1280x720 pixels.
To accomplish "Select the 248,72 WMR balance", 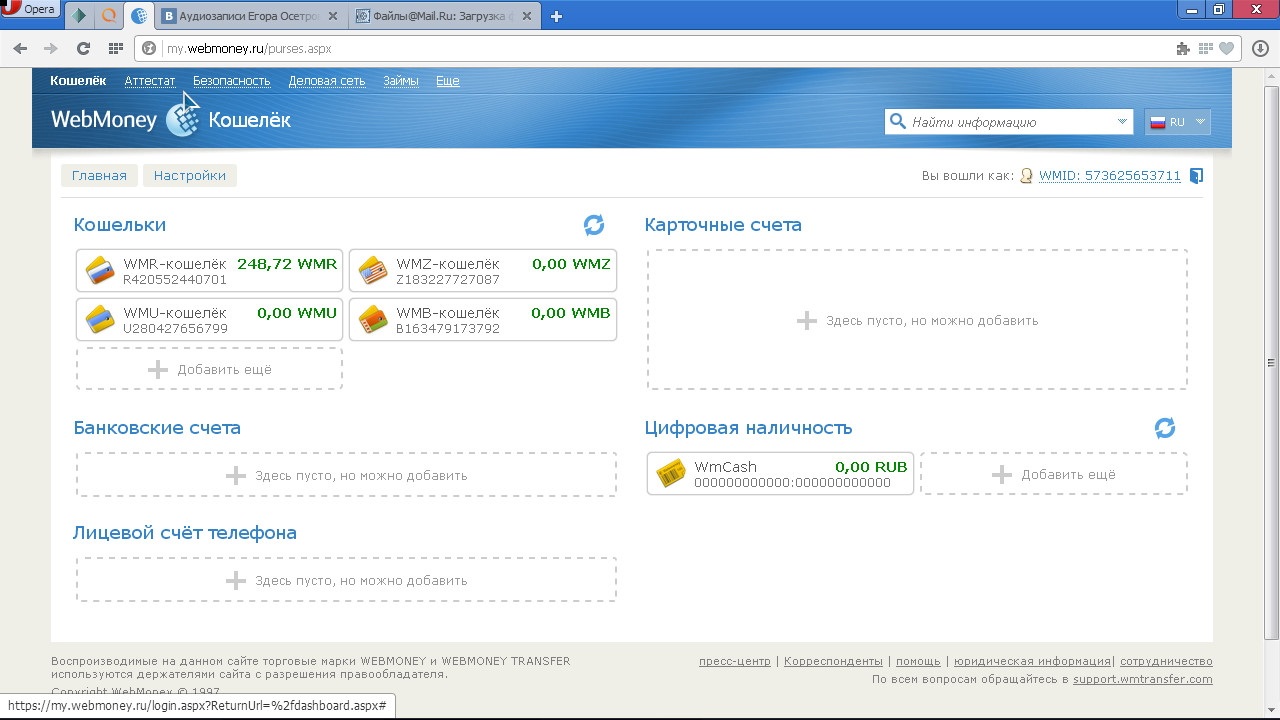I will coord(287,264).
